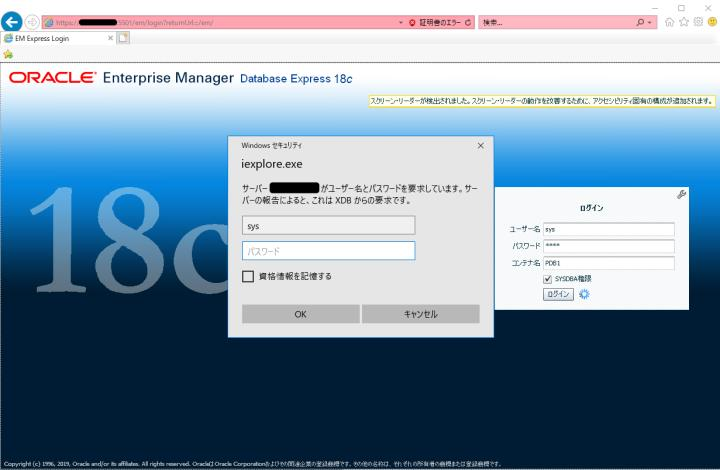Screen dimensions: 720x470
Task: Click the パスワード field in login panel
Action: click(x=609, y=246)
